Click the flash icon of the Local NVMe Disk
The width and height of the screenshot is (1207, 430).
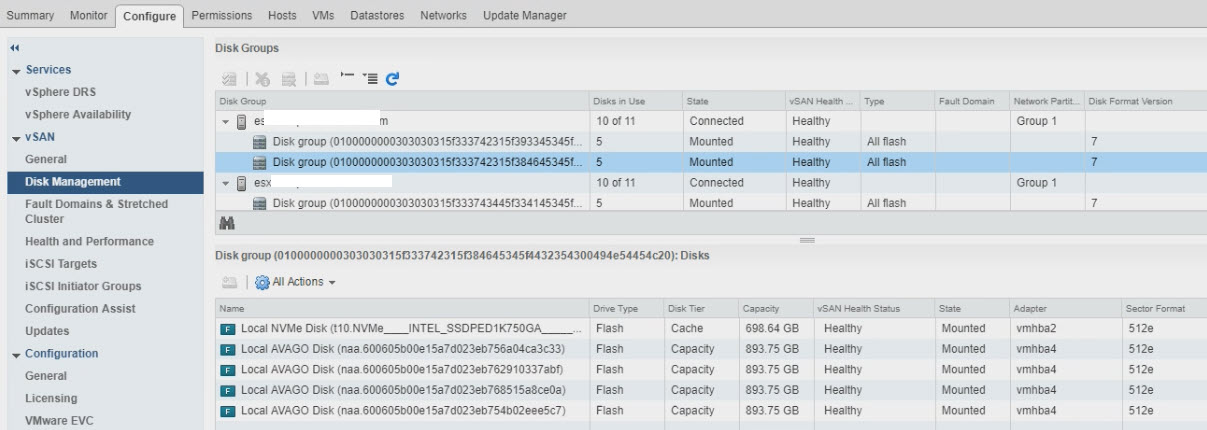[x=227, y=328]
